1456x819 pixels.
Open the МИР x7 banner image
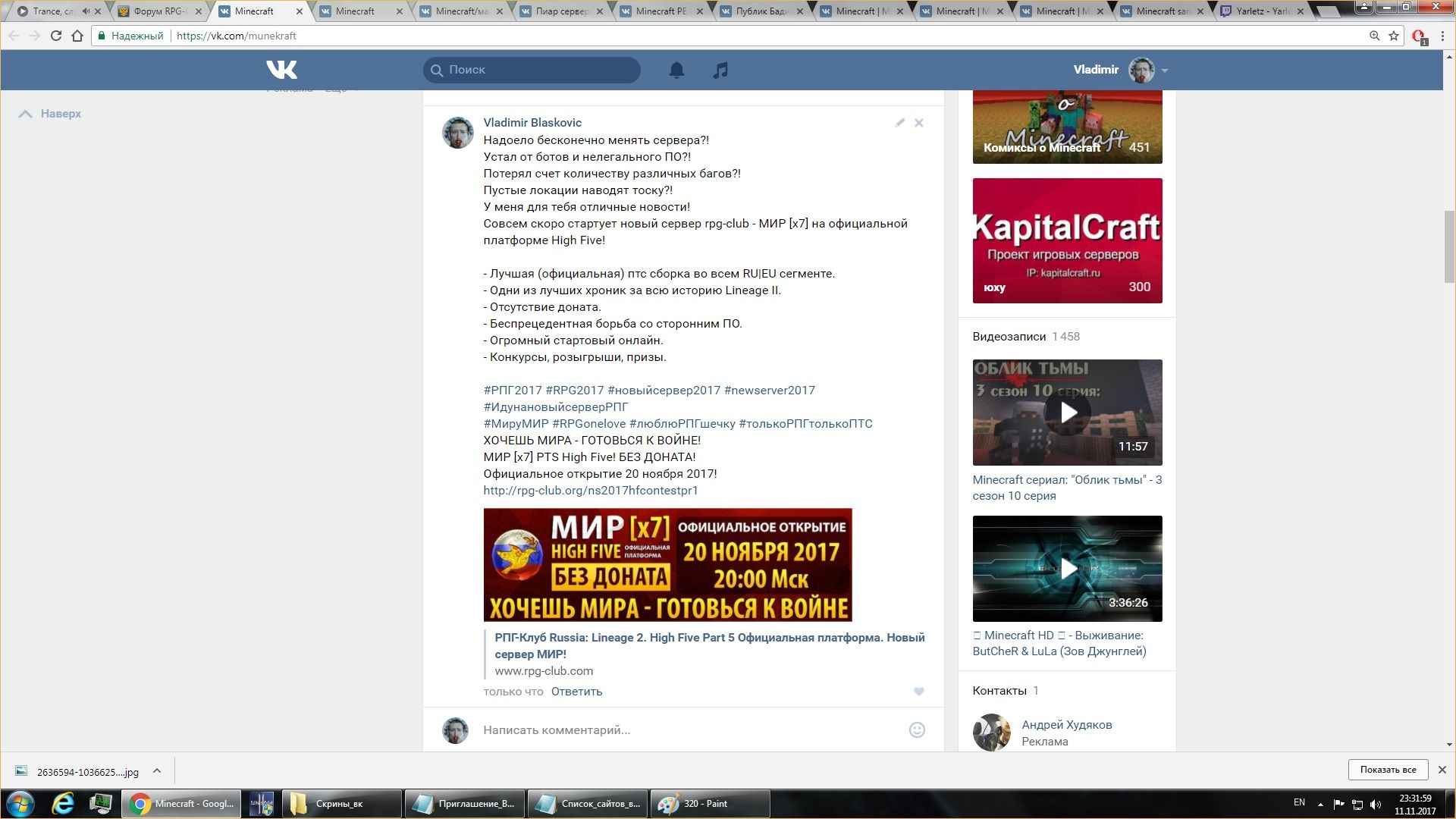click(x=667, y=565)
